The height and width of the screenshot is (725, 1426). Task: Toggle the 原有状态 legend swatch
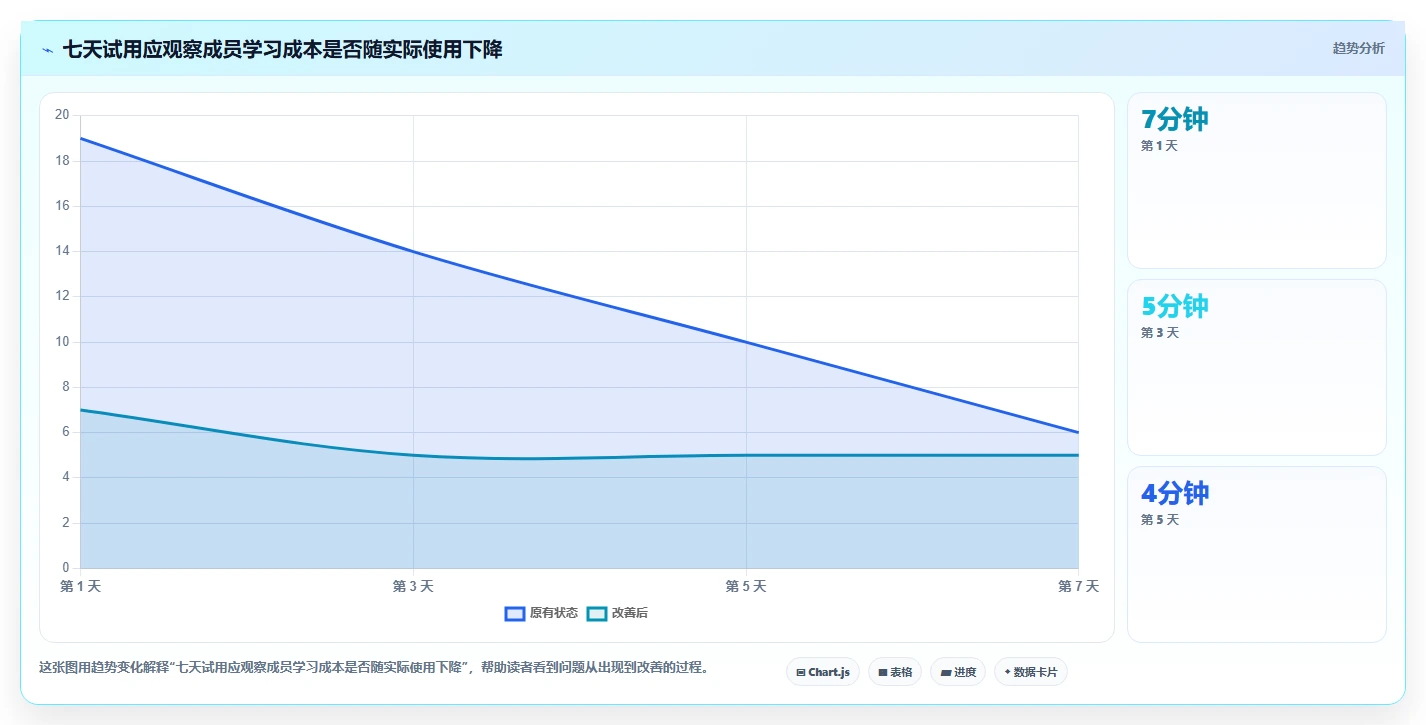514,613
